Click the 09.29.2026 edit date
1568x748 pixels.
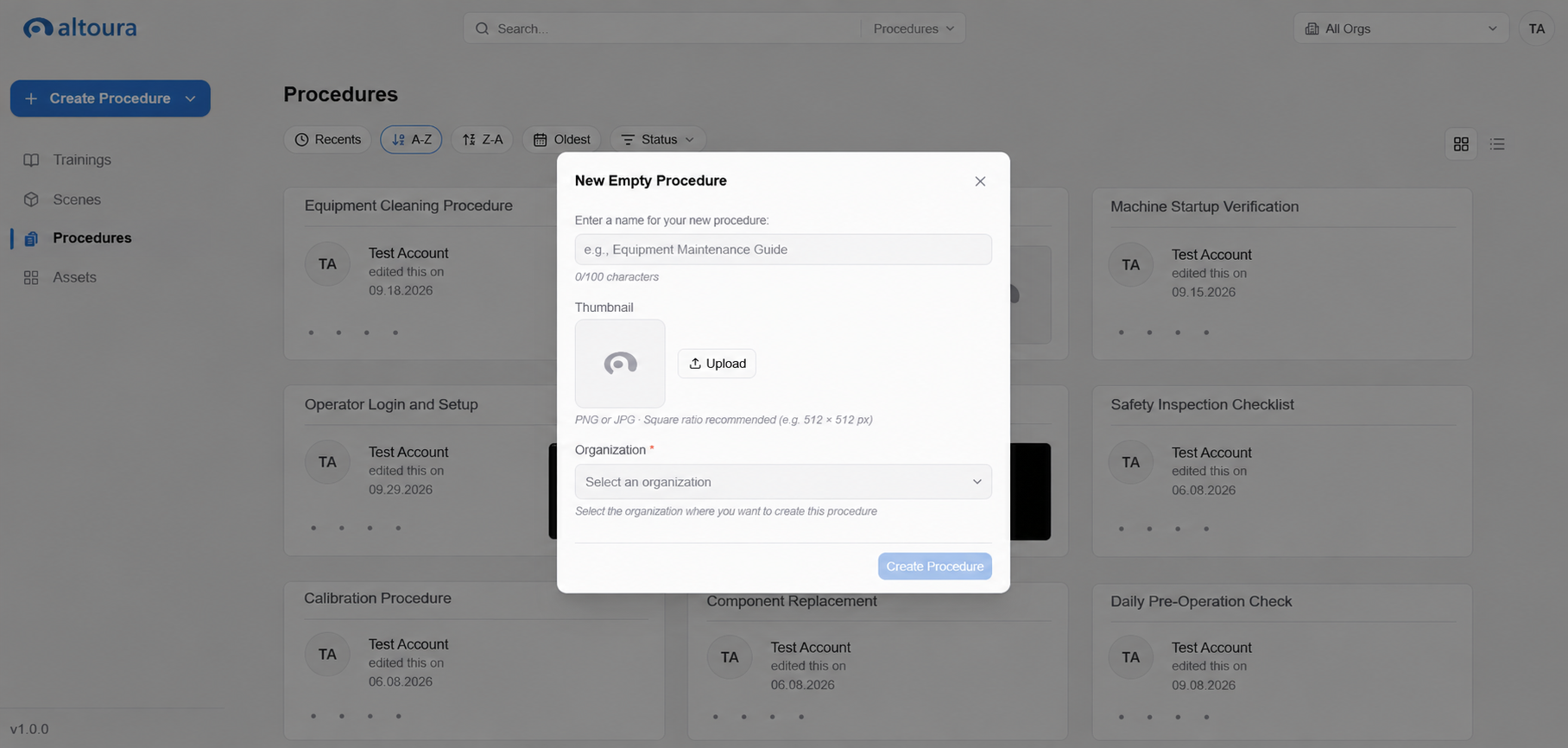point(401,490)
